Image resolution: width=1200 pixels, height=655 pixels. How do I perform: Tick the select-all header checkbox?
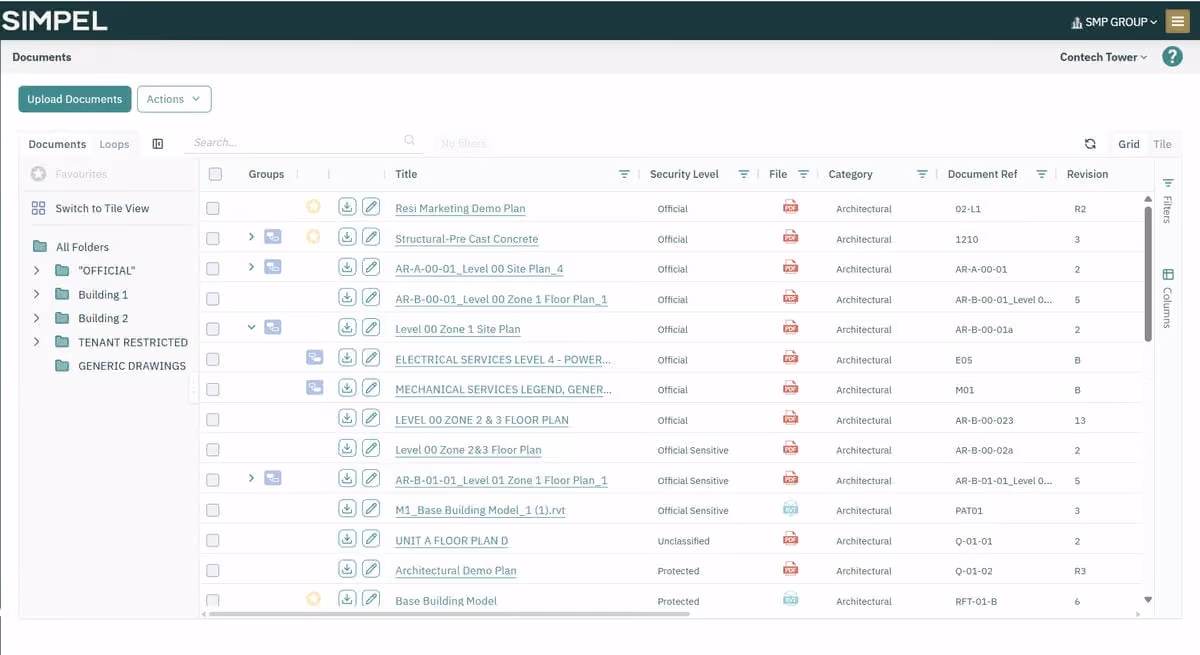[x=215, y=174]
